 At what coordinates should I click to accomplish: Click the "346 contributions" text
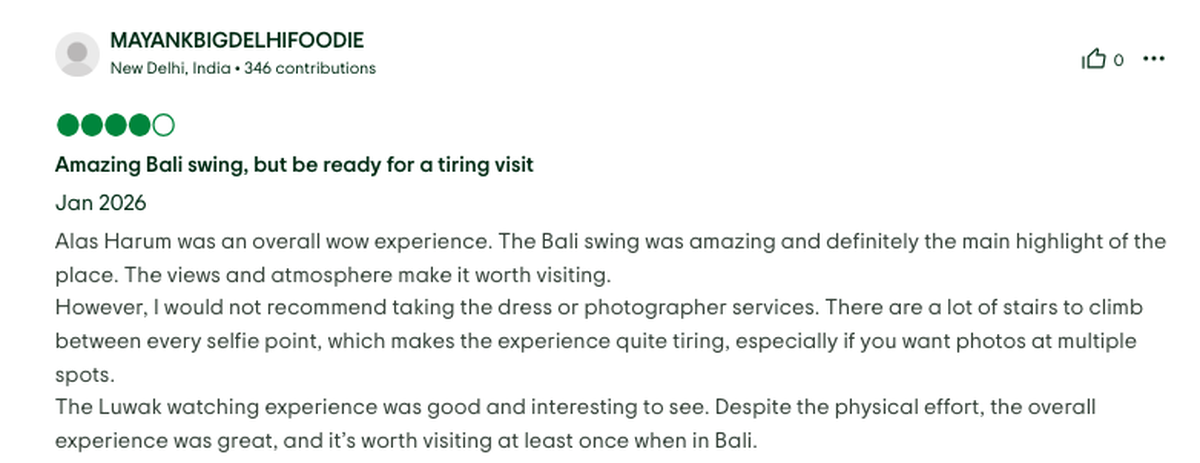310,68
